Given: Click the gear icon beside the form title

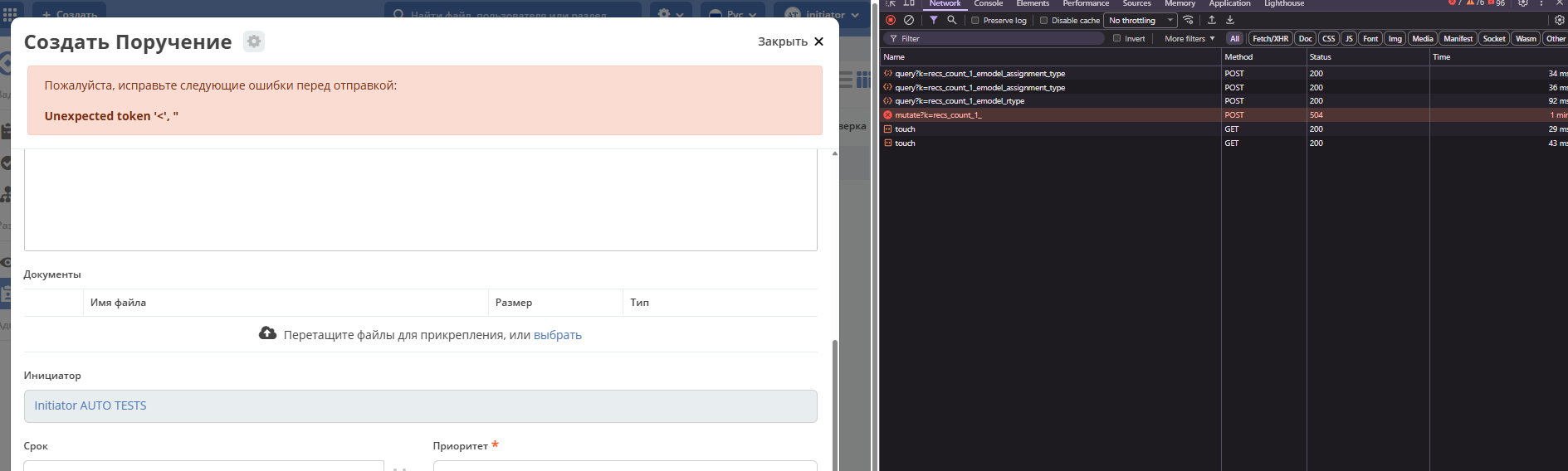Looking at the screenshot, I should tap(254, 41).
